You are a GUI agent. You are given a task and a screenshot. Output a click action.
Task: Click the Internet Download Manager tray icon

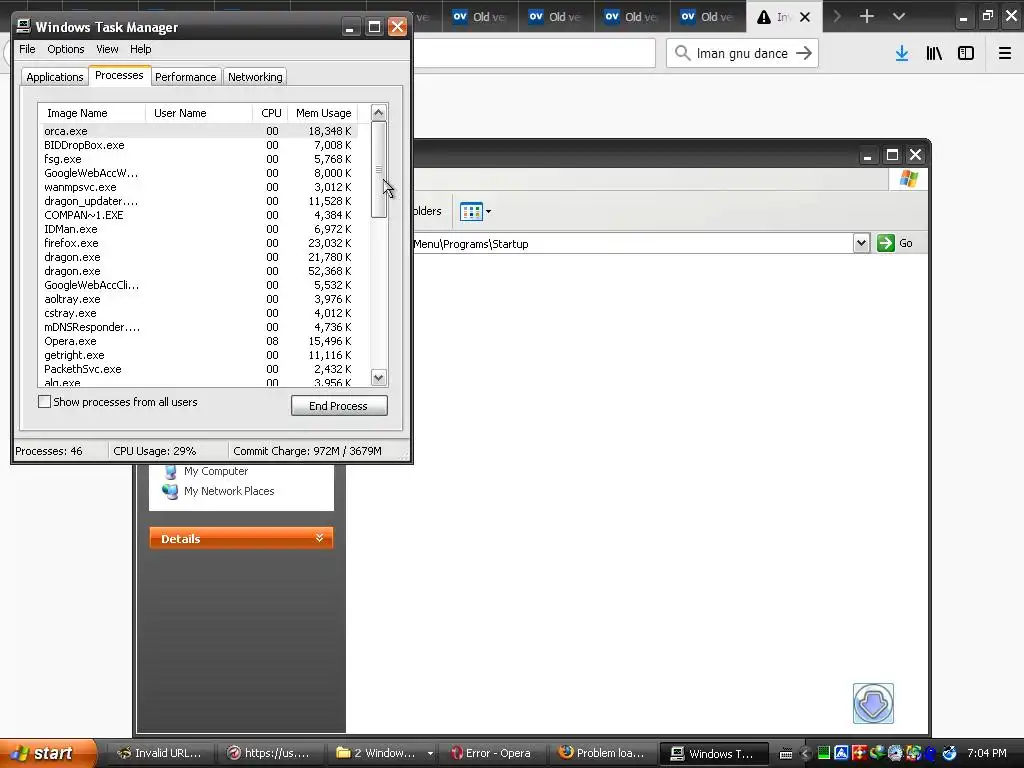pyautogui.click(x=877, y=754)
